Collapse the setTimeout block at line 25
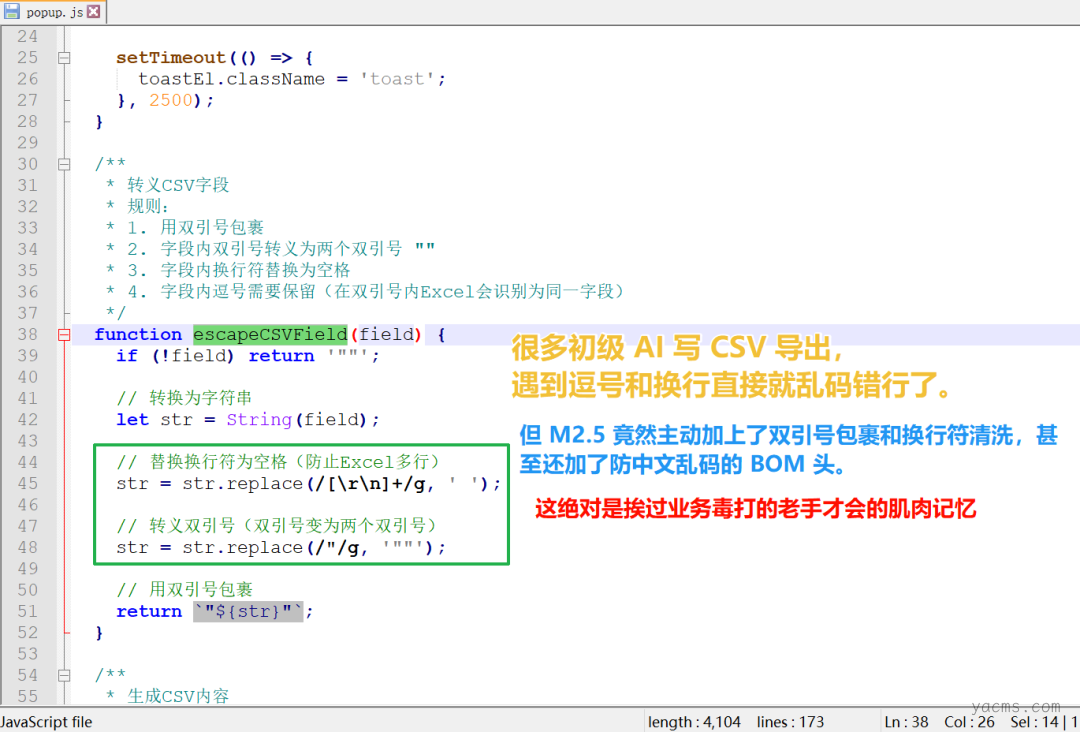This screenshot has width=1080, height=732. pyautogui.click(x=64, y=58)
